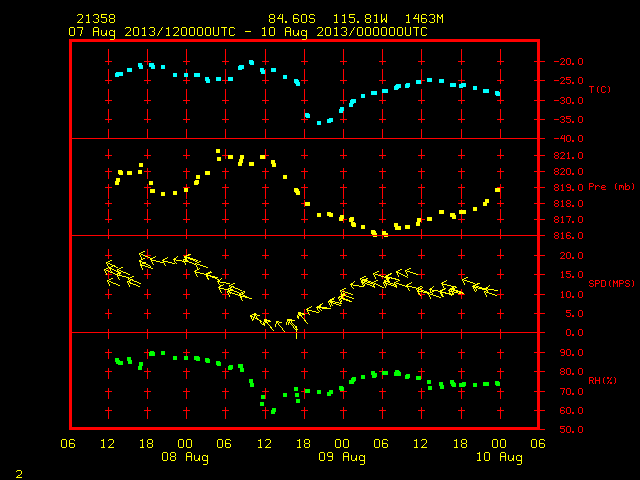Image resolution: width=640 pixels, height=480 pixels.
Task: Select the 1463M elevation label
Action: [424, 19]
